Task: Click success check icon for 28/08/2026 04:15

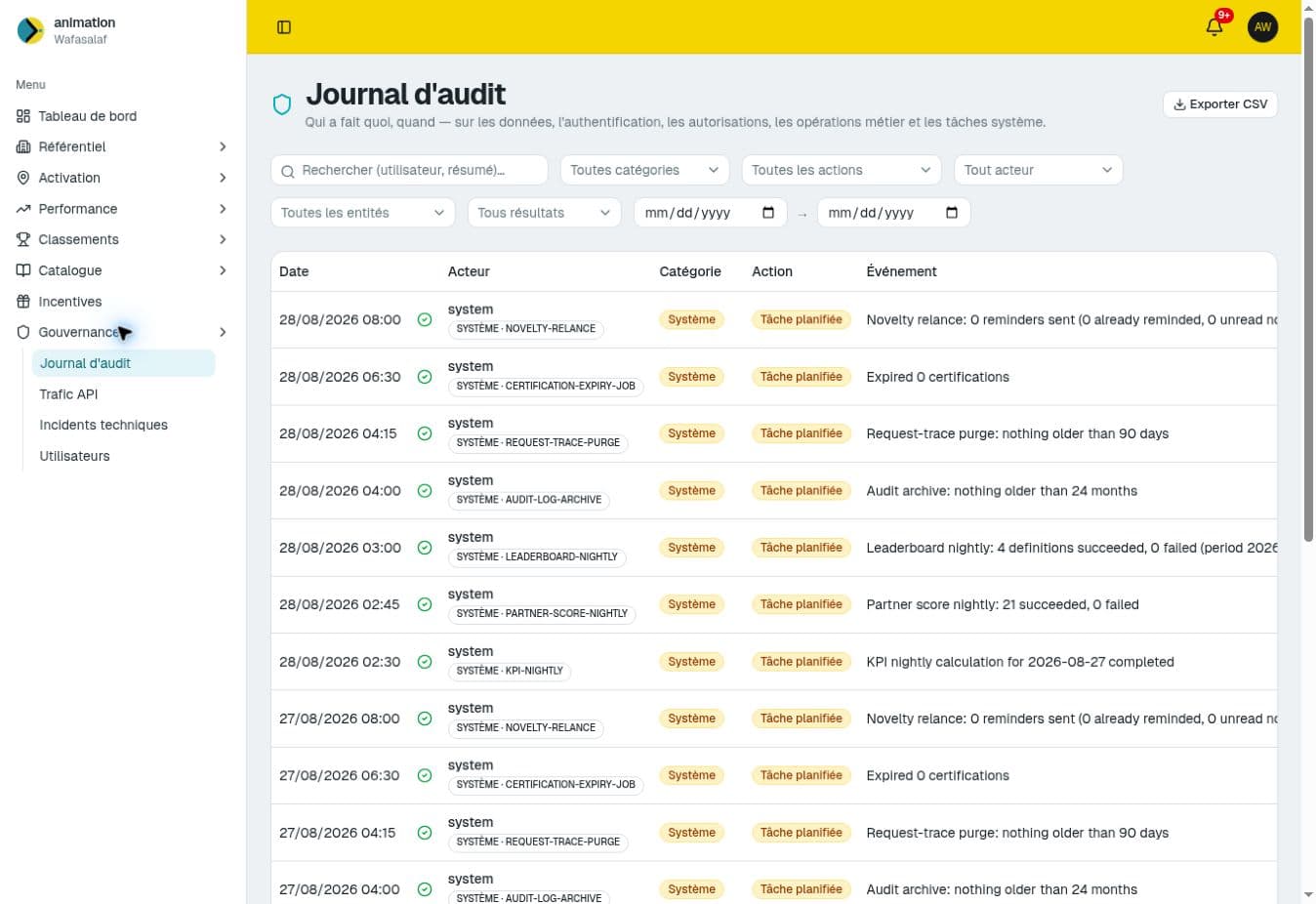Action: point(425,433)
